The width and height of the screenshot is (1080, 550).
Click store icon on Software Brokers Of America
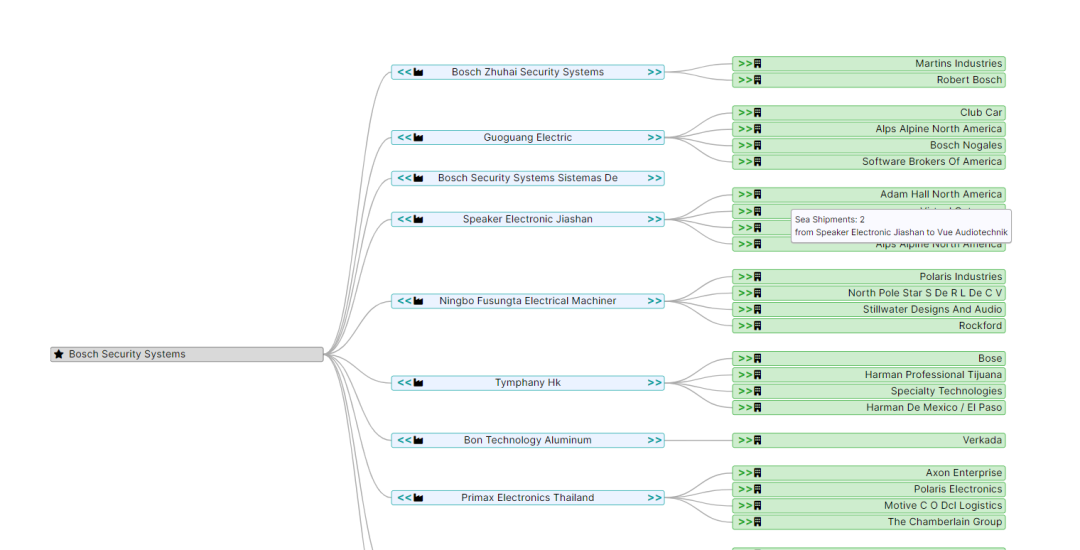click(758, 162)
